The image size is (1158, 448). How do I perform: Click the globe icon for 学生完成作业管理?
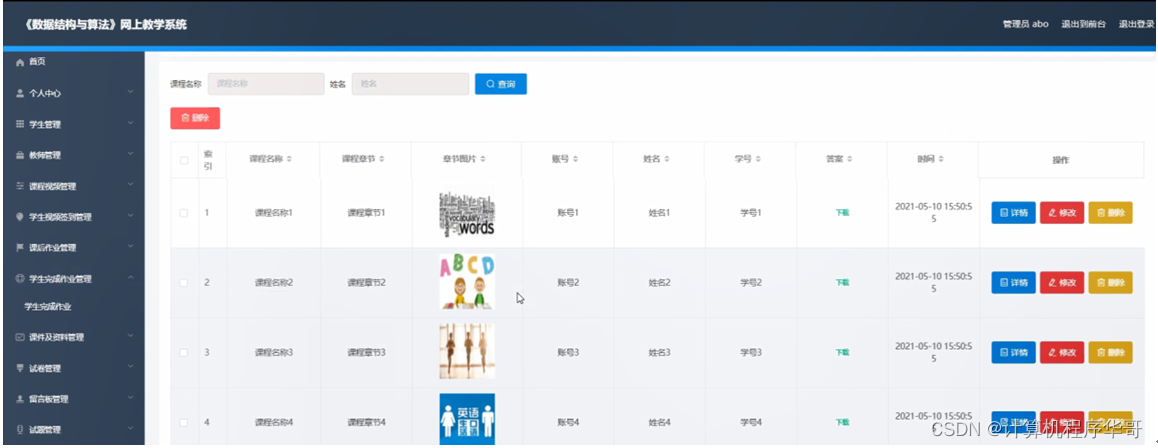[20, 279]
